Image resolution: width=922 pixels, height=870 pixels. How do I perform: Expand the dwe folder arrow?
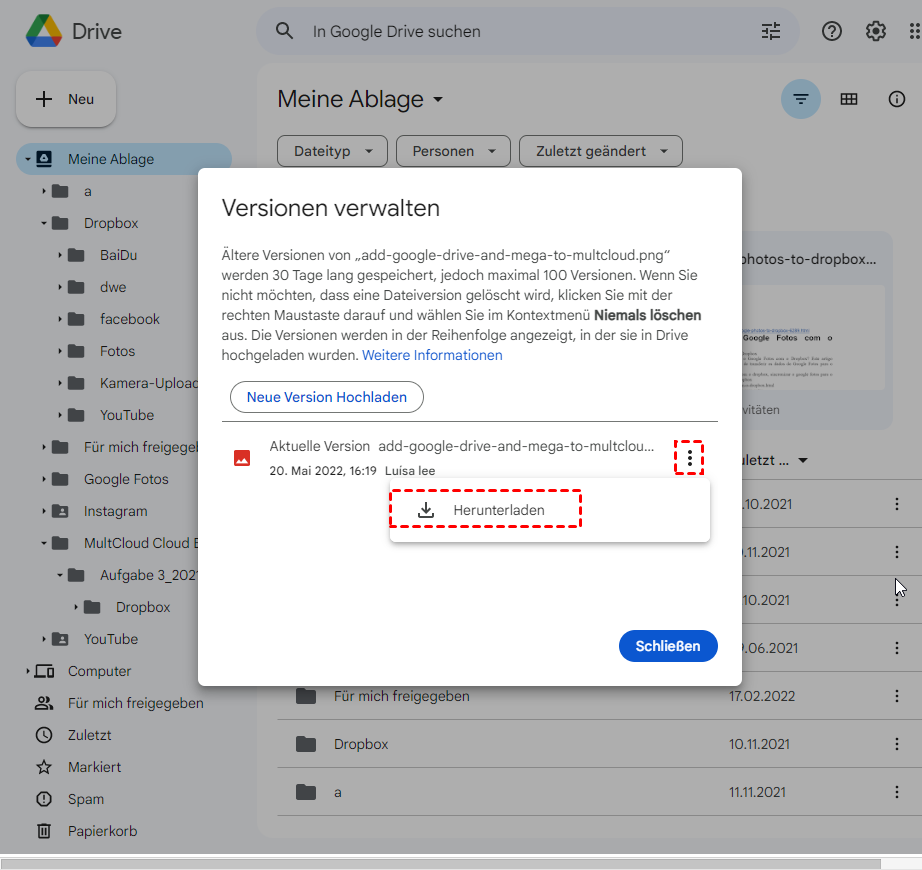tap(59, 287)
